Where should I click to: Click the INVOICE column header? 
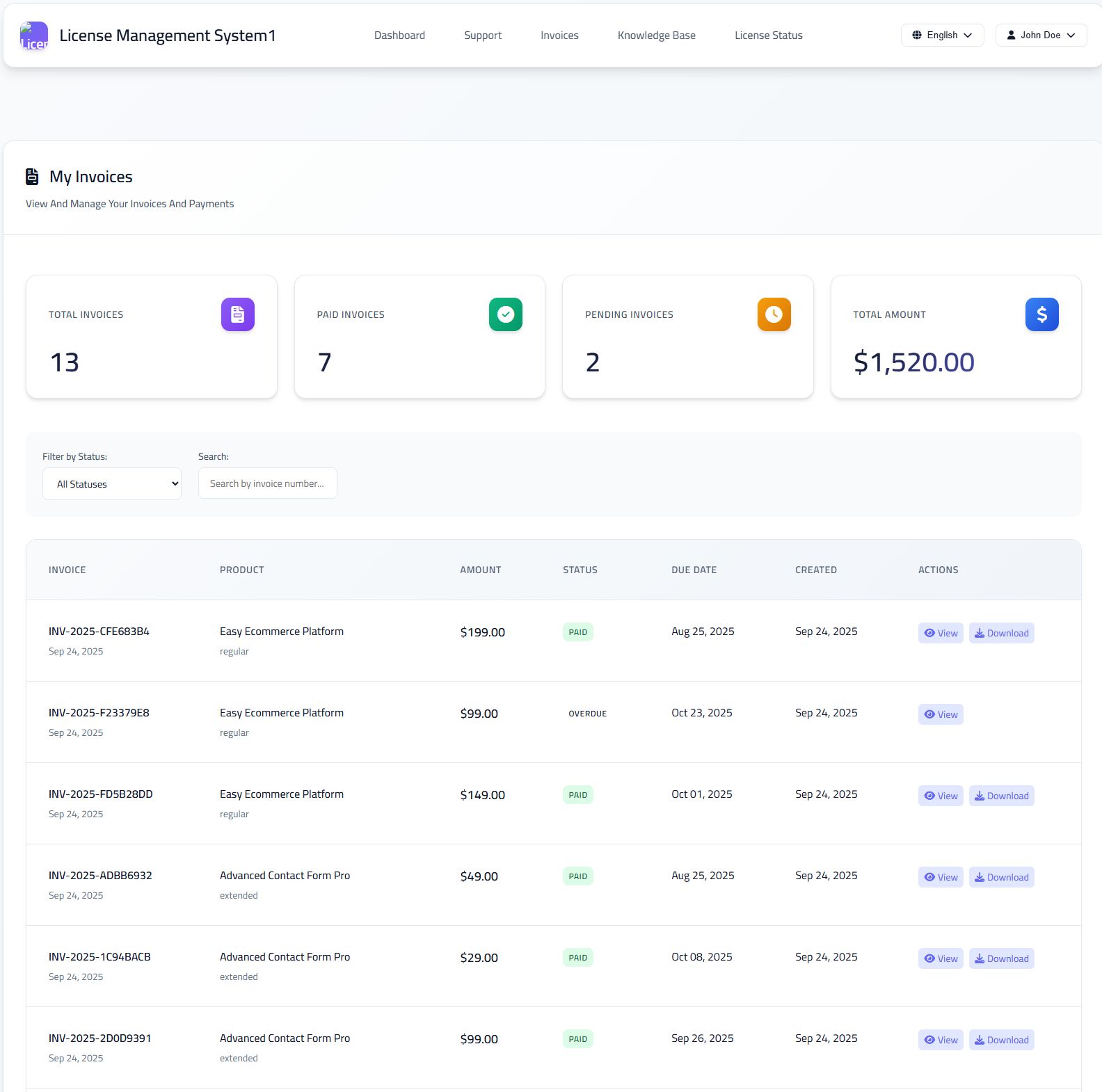click(x=67, y=570)
